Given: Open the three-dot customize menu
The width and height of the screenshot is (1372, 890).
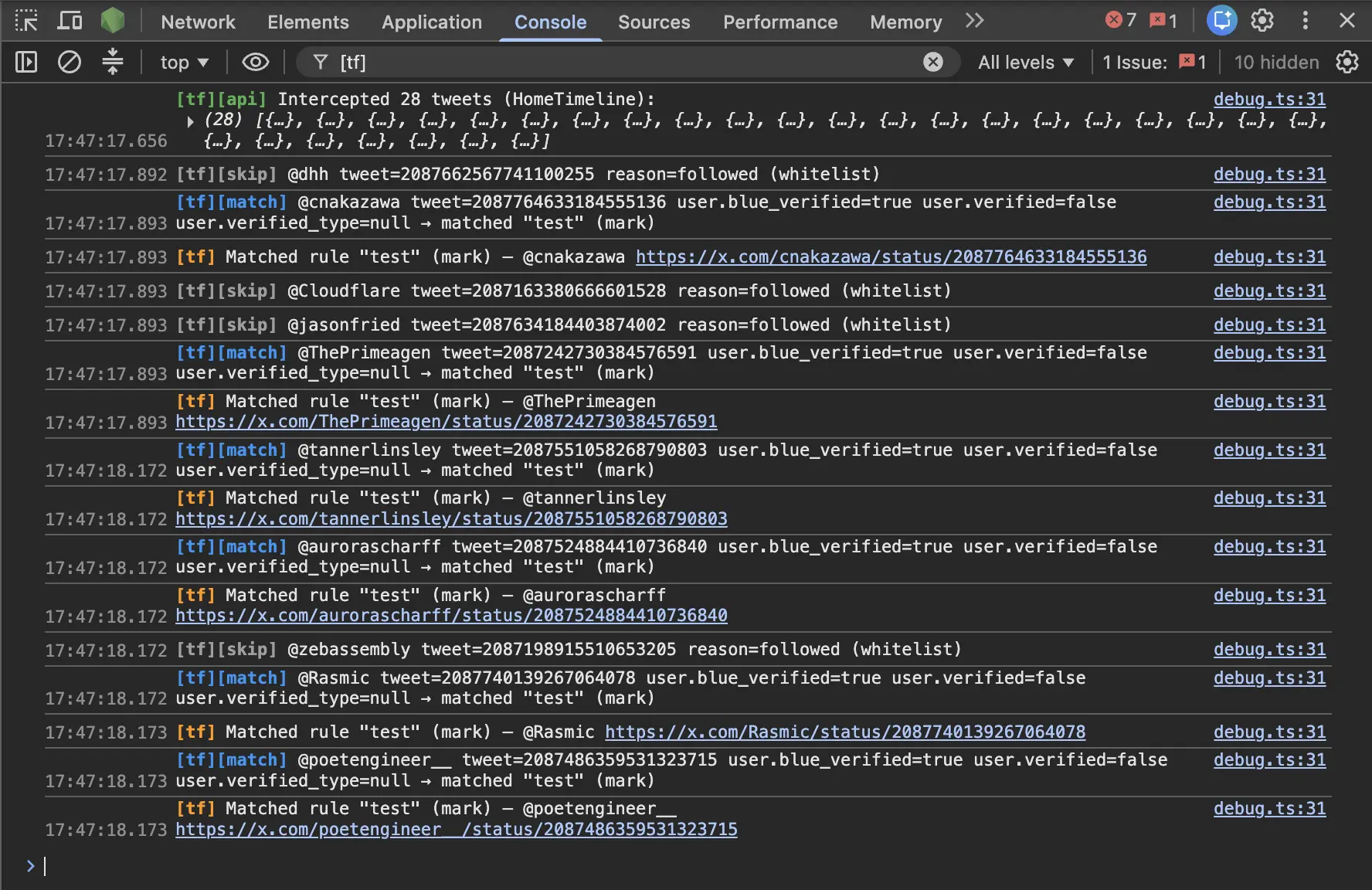Looking at the screenshot, I should point(1306,20).
